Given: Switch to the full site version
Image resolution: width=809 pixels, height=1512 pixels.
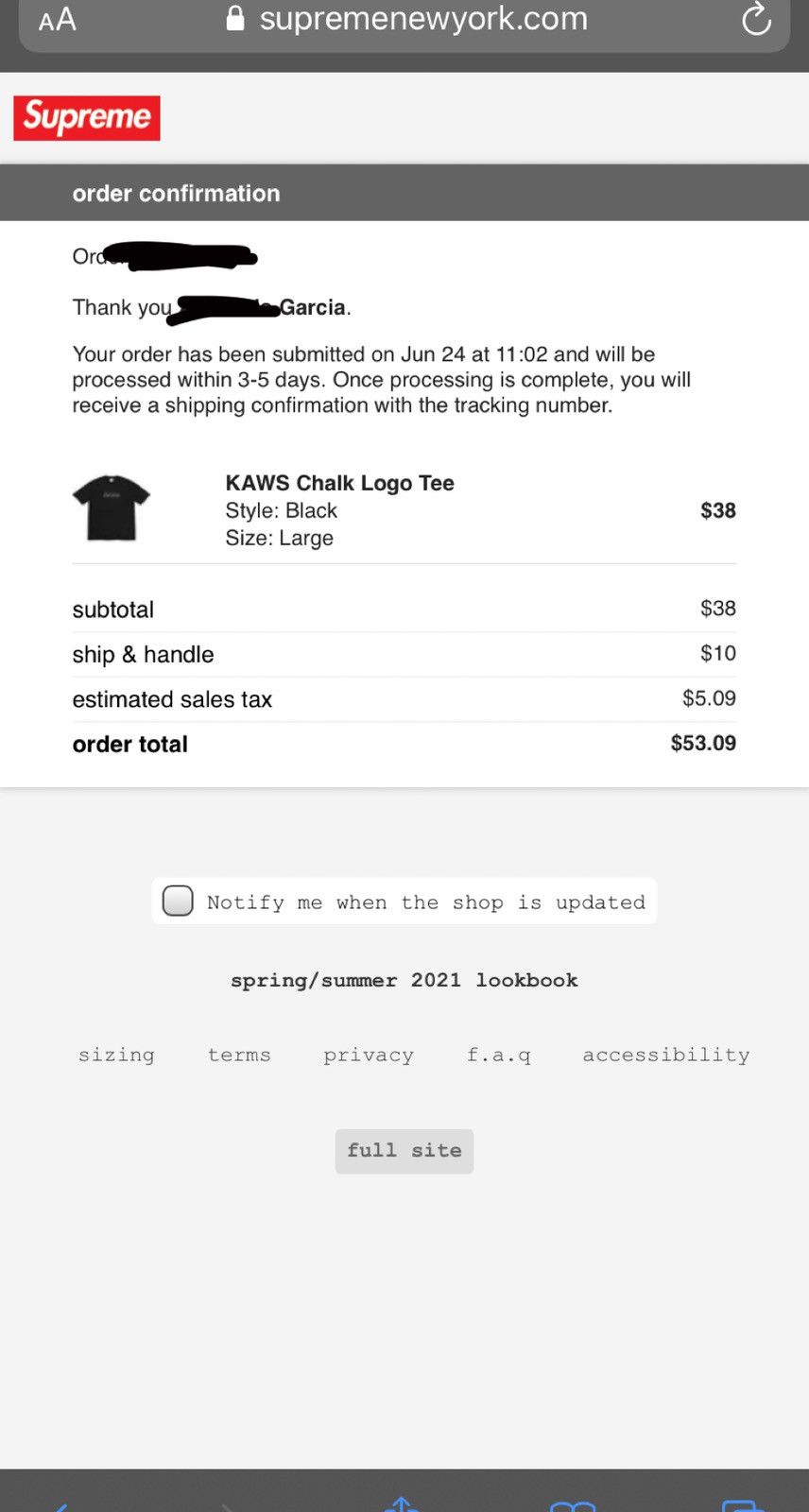Looking at the screenshot, I should pyautogui.click(x=404, y=1151).
